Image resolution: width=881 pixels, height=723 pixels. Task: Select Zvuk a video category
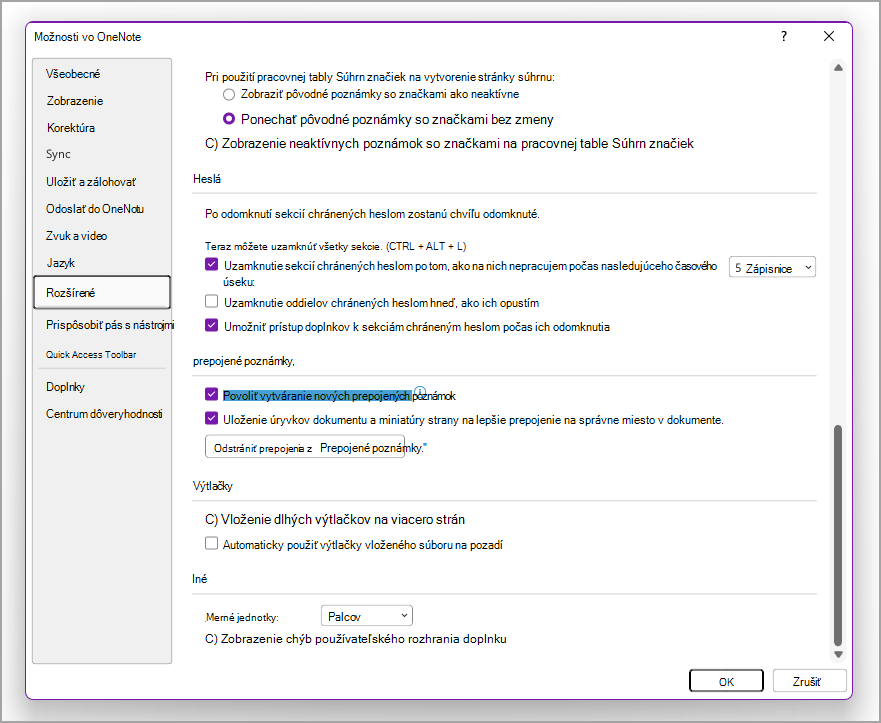point(76,236)
